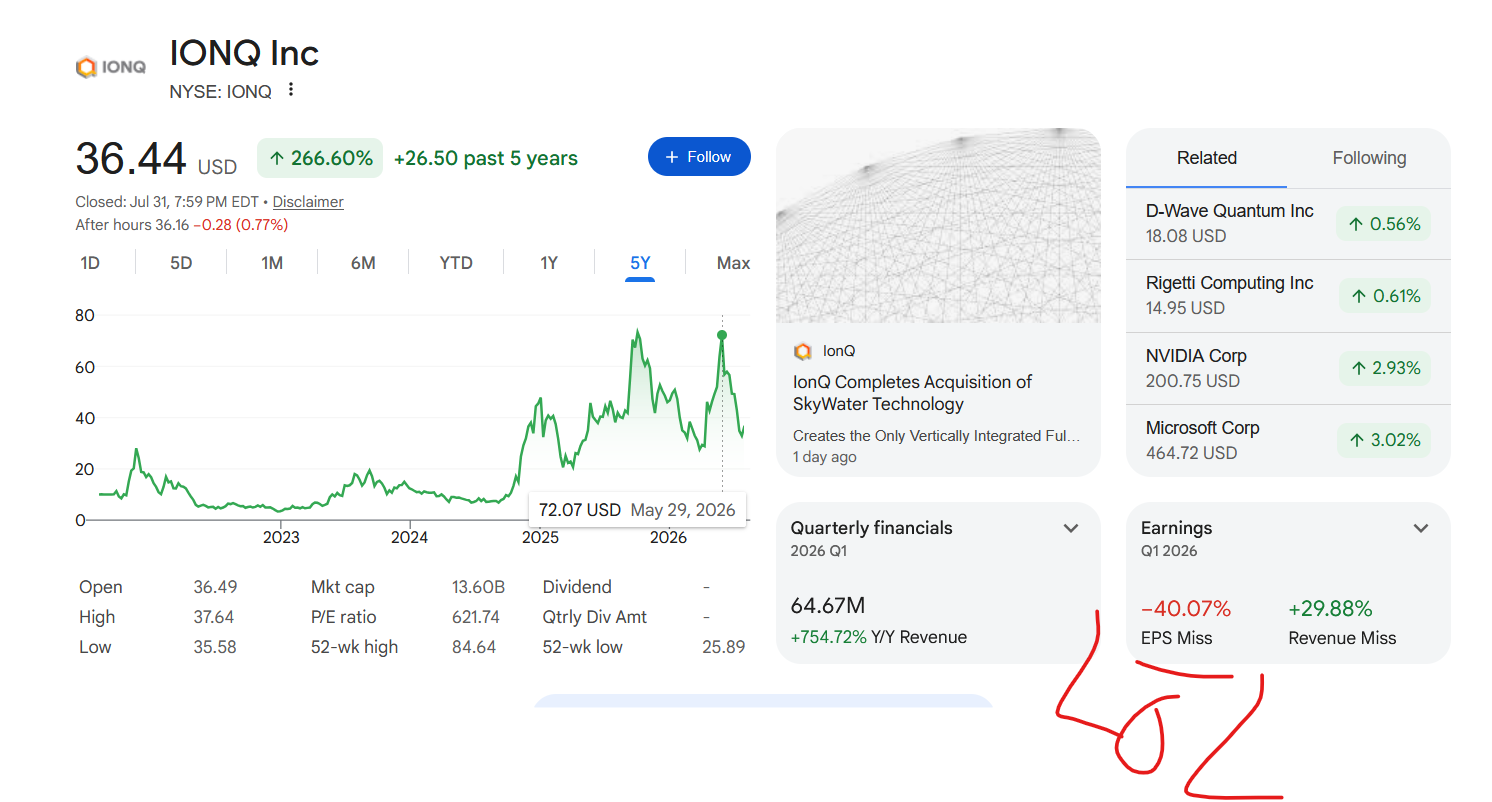Viewport: 1492px width, 802px height.
Task: Show the YTD chart range
Action: [x=456, y=263]
